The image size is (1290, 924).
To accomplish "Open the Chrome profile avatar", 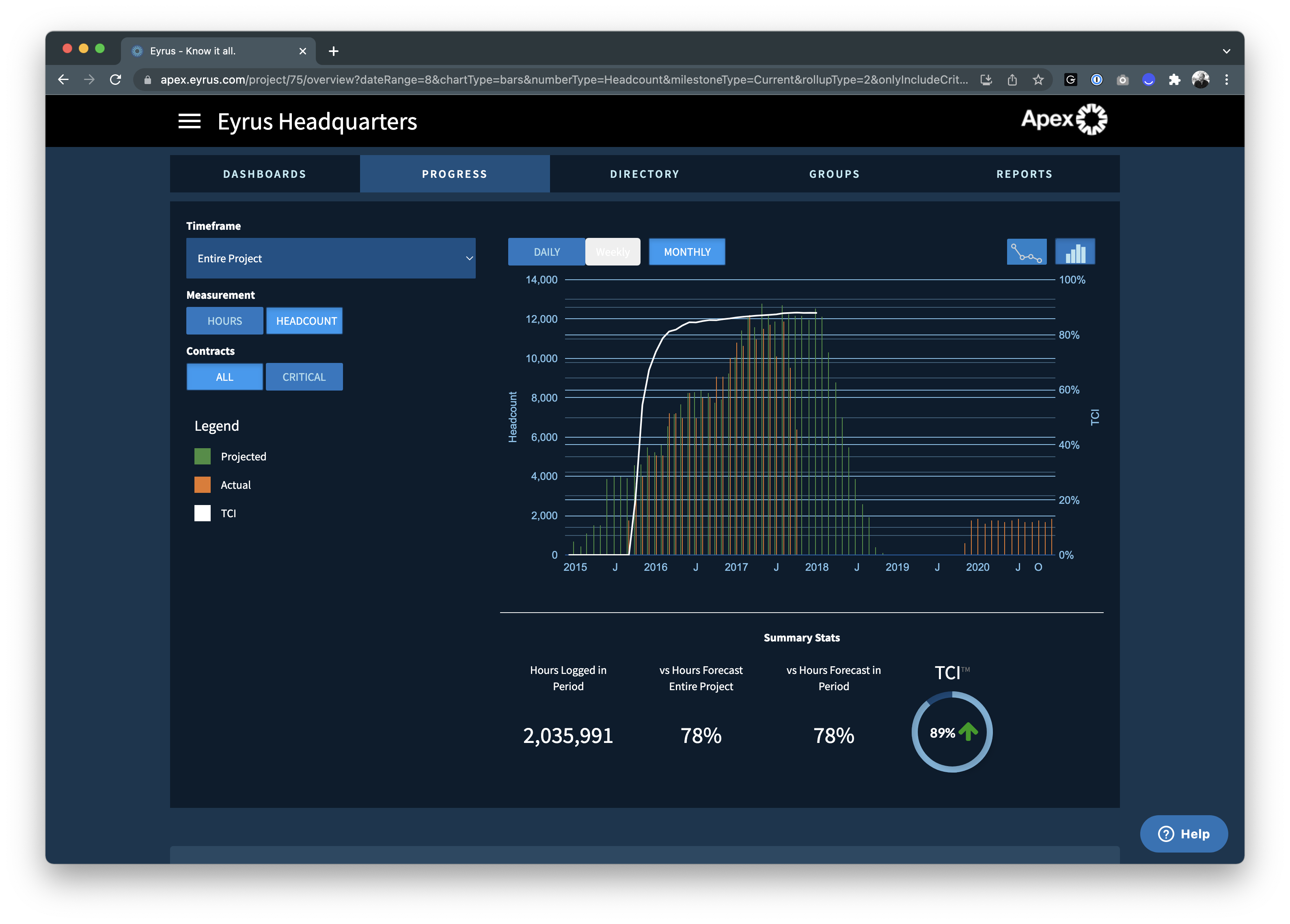I will tap(1201, 80).
